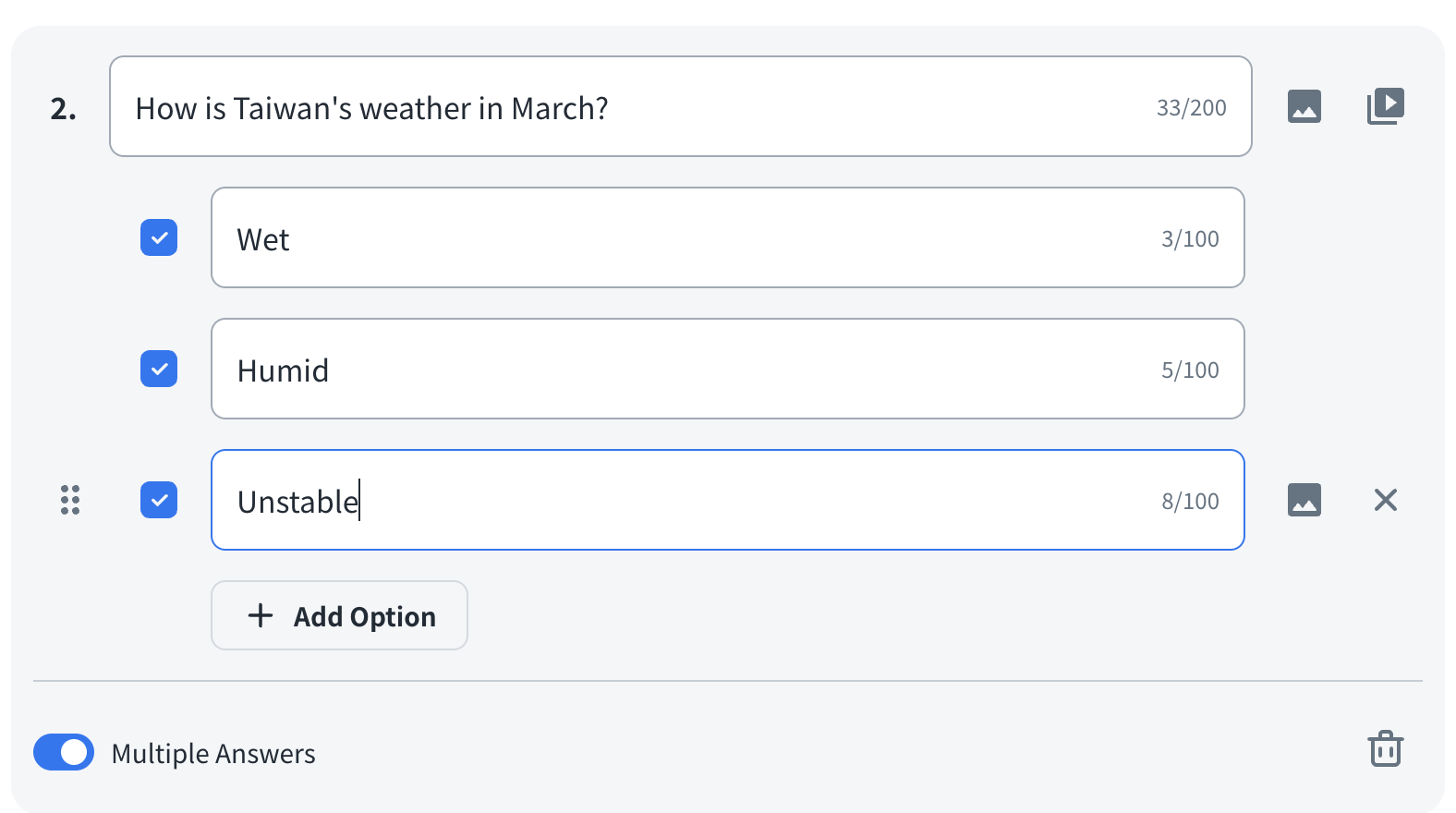Viewport: 1456px width, 813px height.
Task: Place the cursor in the Unstable field
Action: tap(684, 501)
